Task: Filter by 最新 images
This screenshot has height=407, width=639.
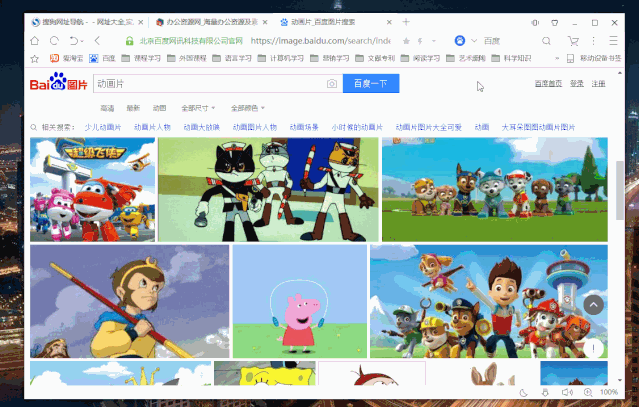Action: tap(133, 108)
